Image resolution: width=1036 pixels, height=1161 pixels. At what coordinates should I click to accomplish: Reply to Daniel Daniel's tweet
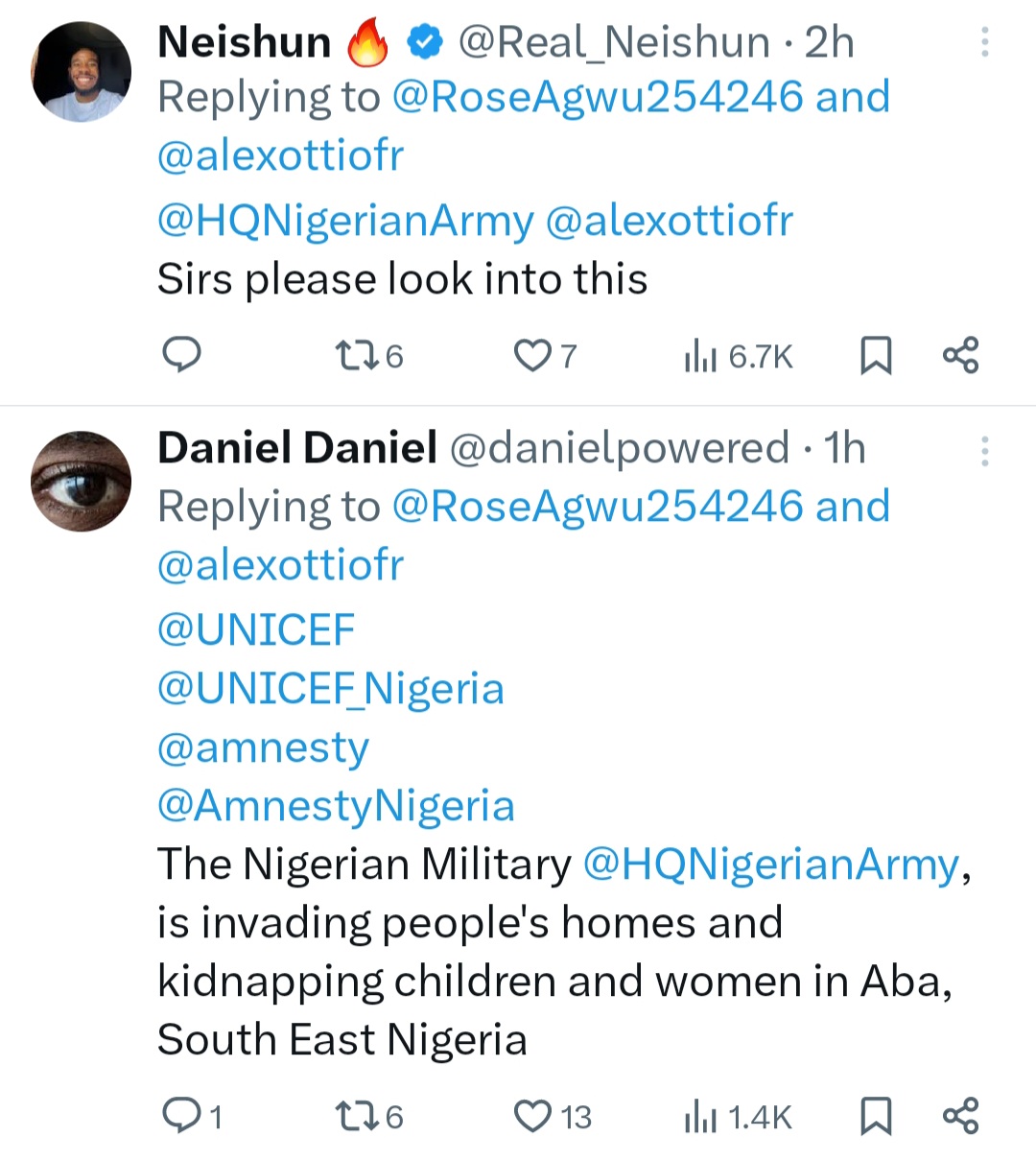181,1116
